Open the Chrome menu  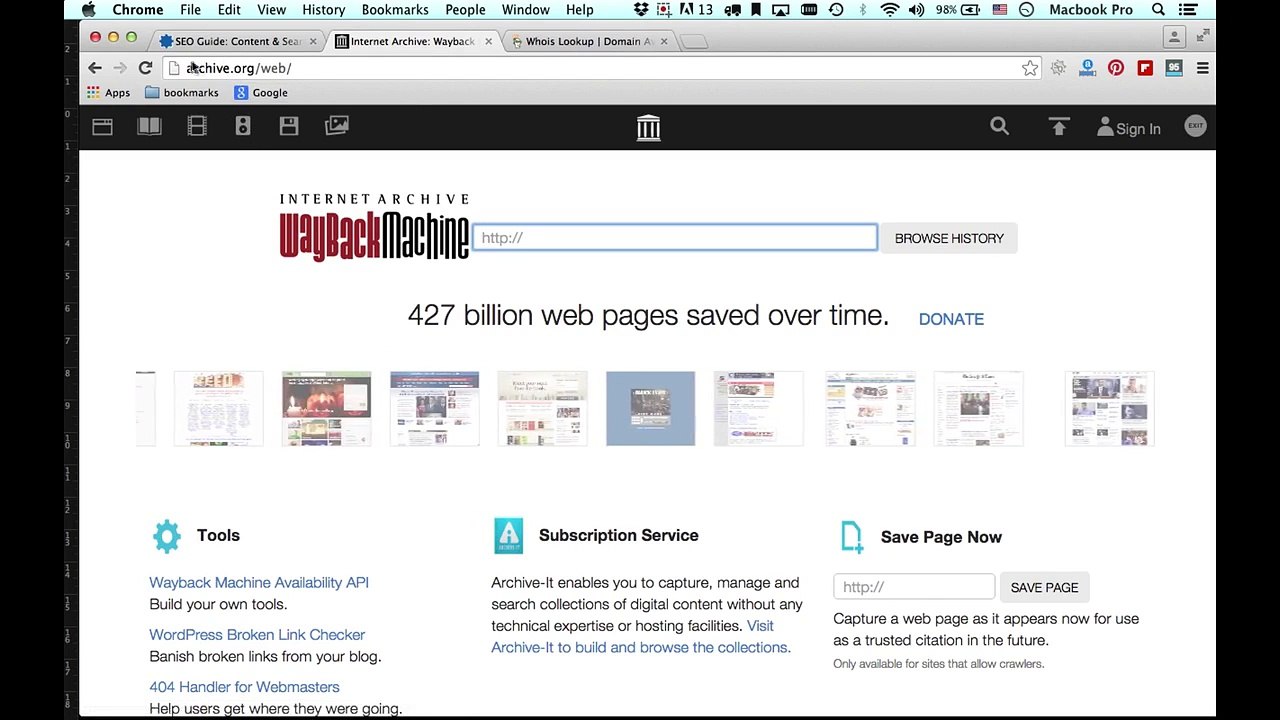138,10
